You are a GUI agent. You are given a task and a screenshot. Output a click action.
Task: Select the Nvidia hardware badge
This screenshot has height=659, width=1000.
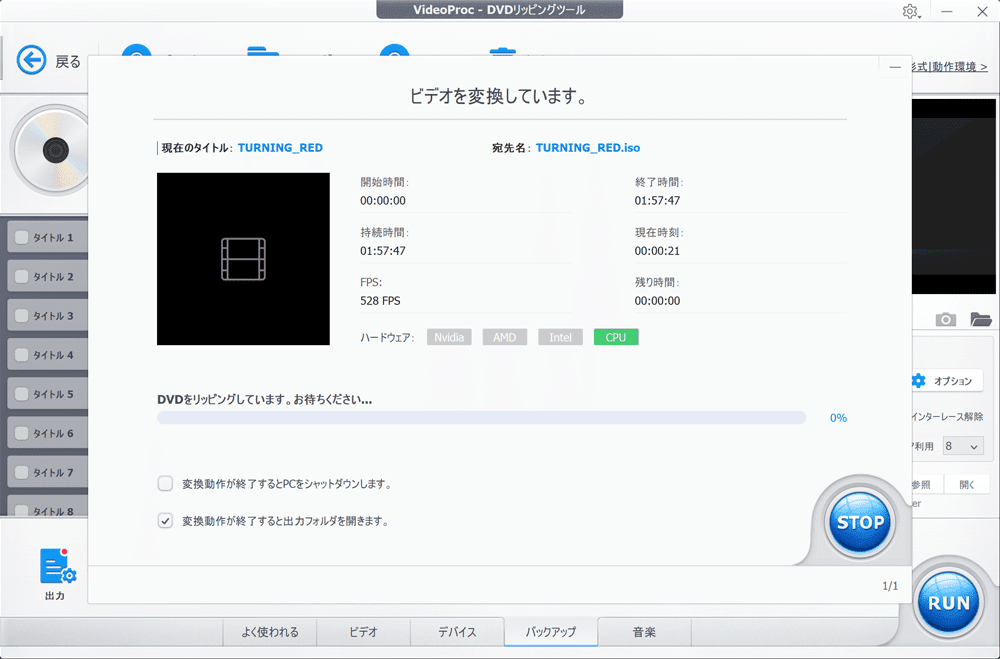click(449, 337)
